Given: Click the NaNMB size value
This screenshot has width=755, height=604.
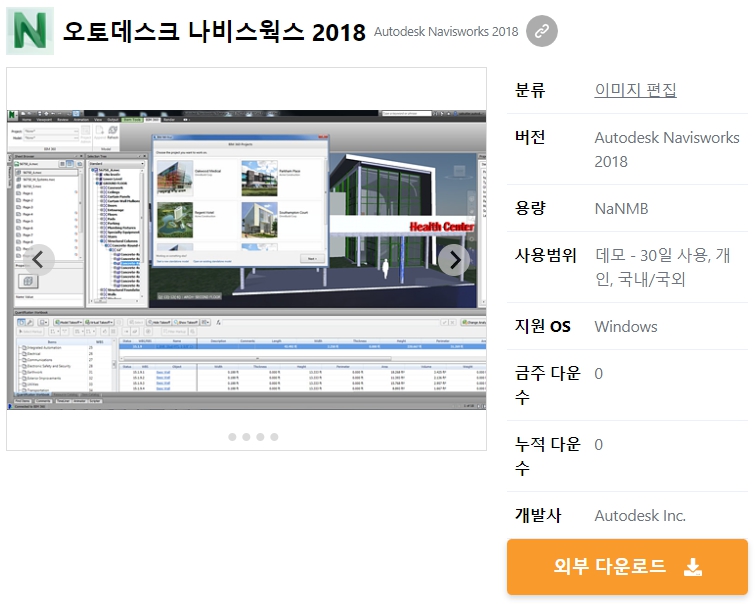Looking at the screenshot, I should point(621,209).
